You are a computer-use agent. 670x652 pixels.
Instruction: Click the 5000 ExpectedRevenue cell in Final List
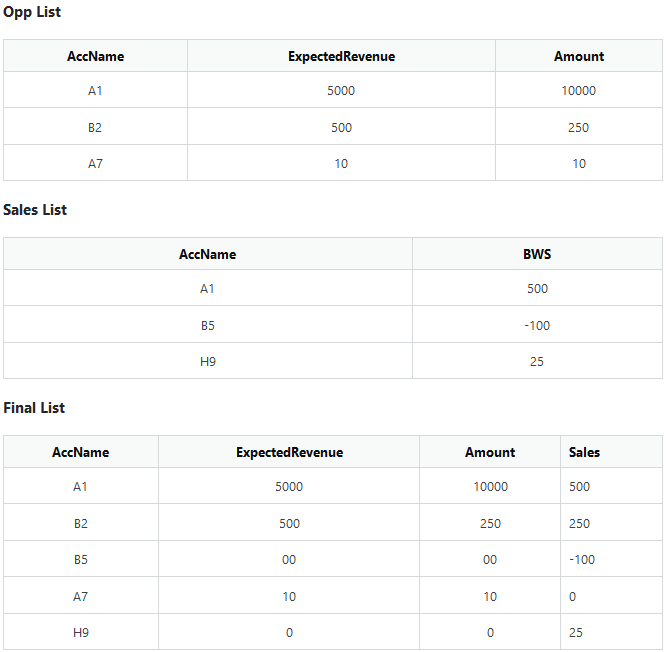[x=289, y=487]
